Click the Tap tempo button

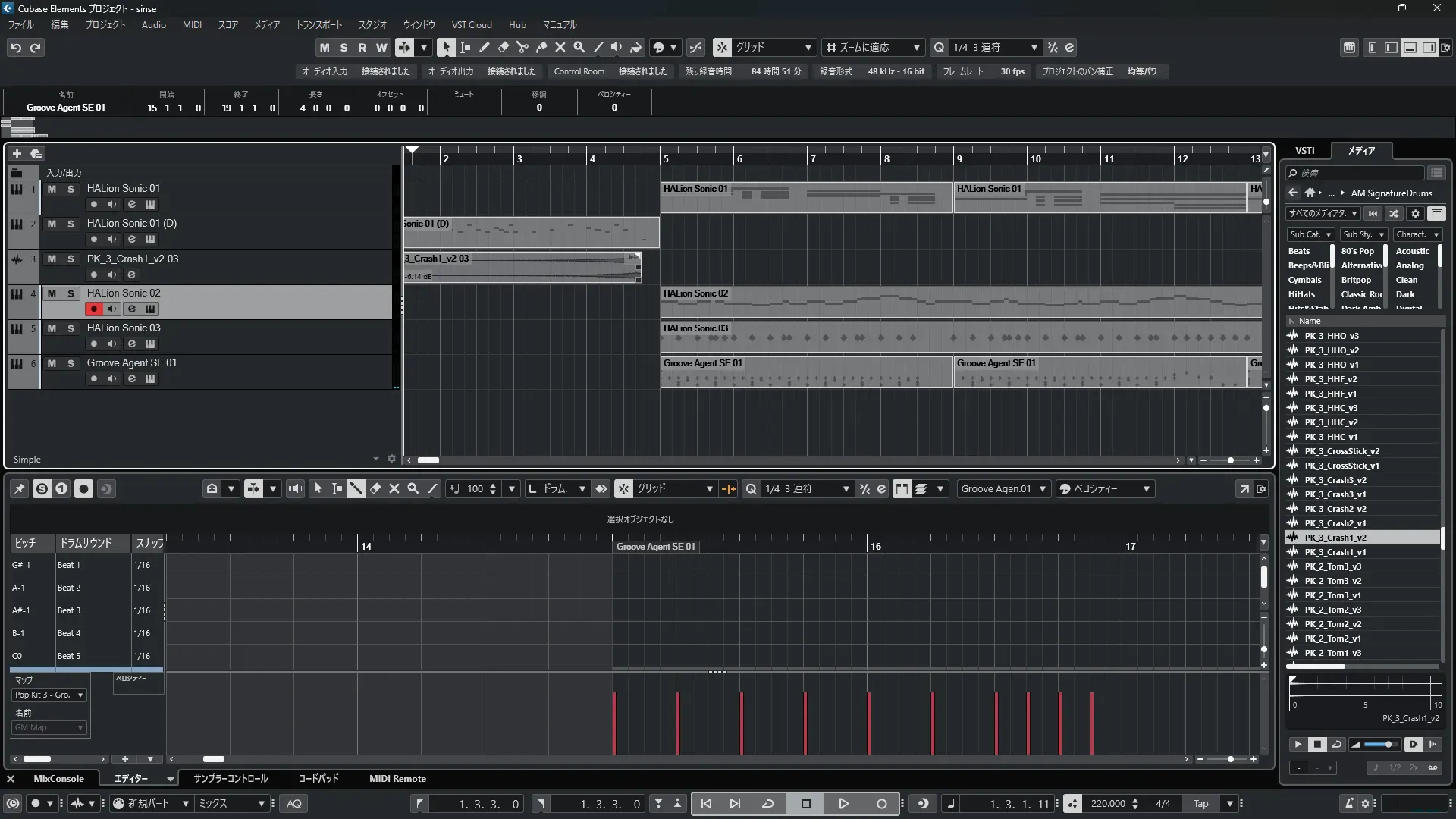point(1200,803)
